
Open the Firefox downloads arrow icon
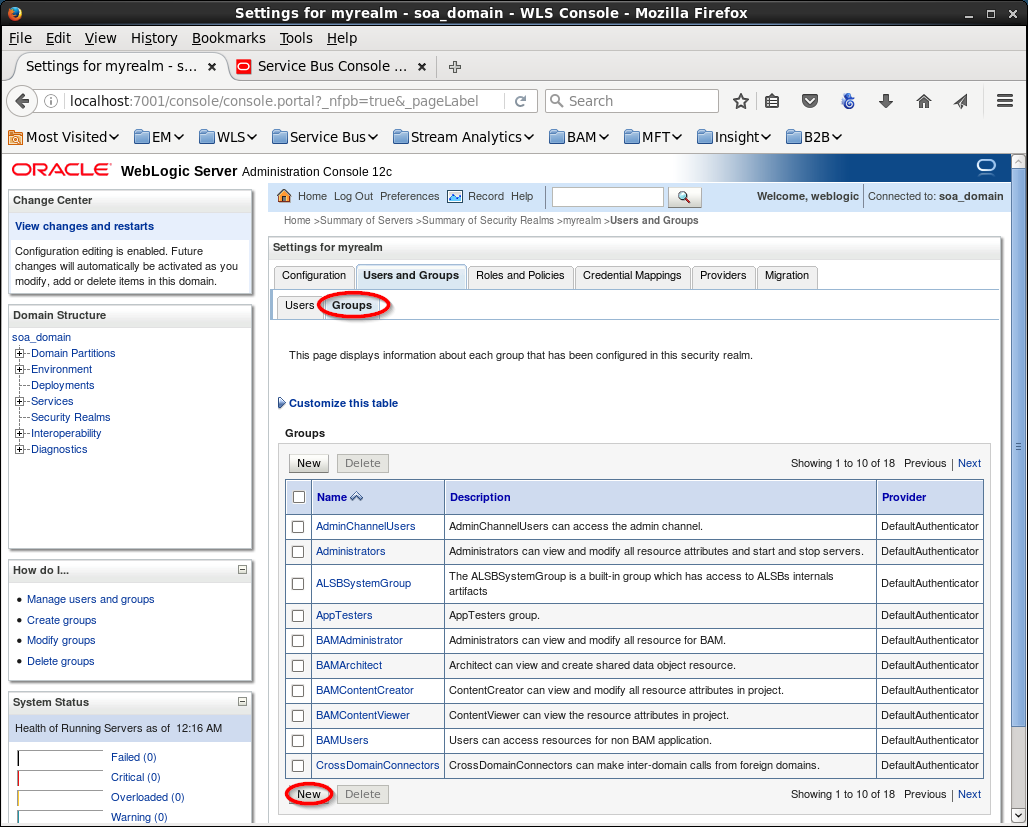(x=885, y=101)
